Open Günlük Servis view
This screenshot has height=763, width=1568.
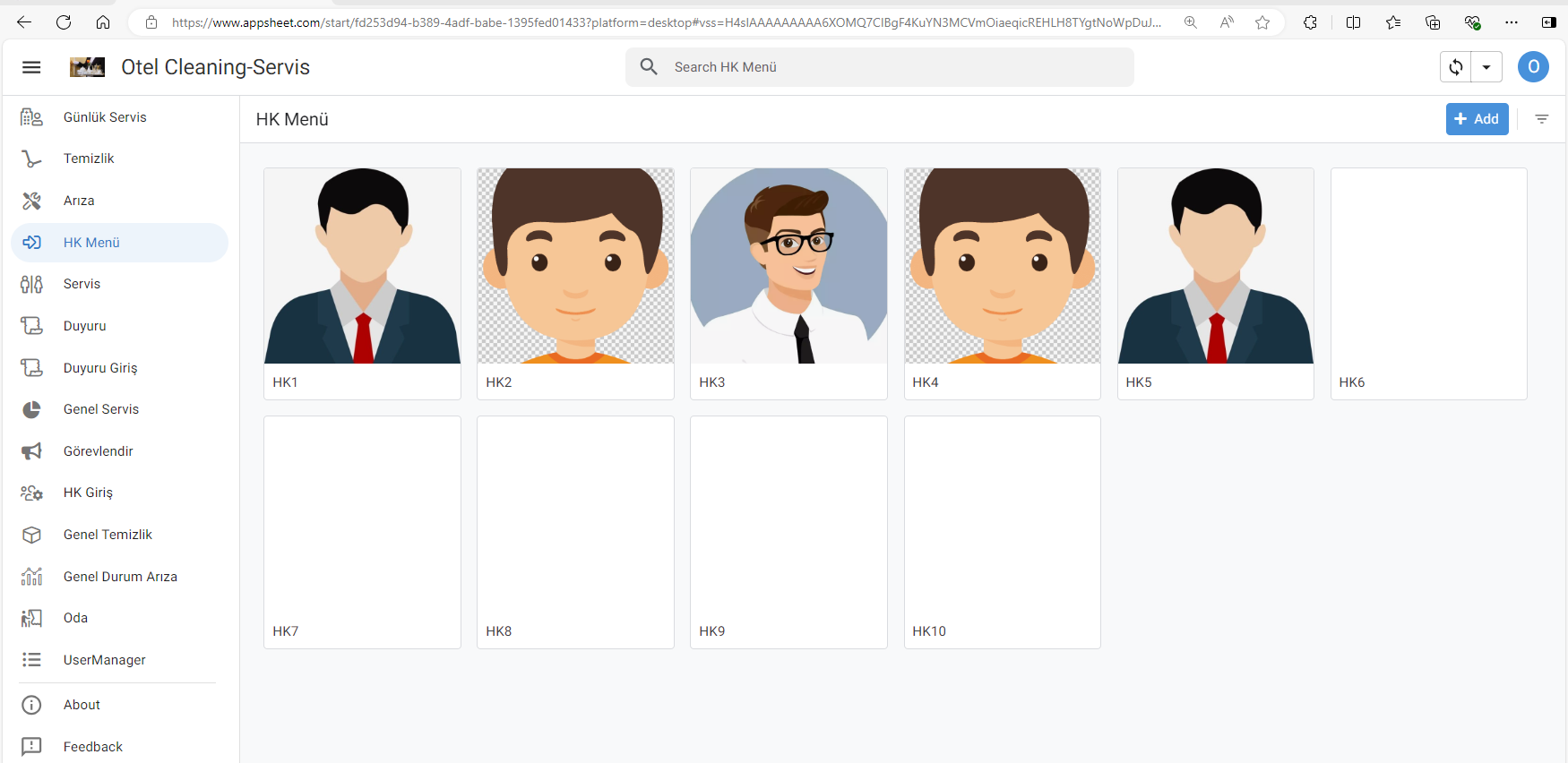click(105, 117)
